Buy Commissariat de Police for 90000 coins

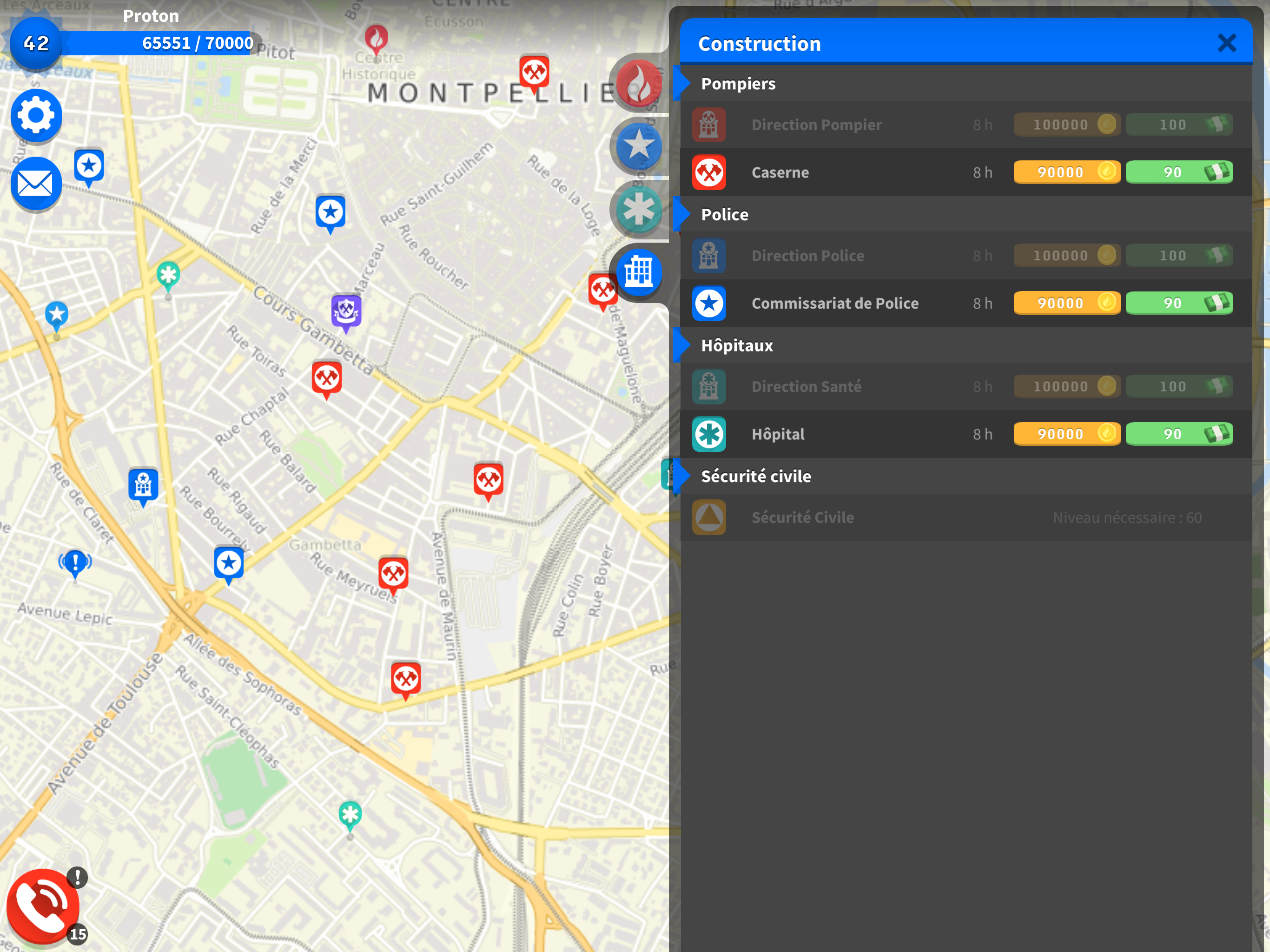1067,303
